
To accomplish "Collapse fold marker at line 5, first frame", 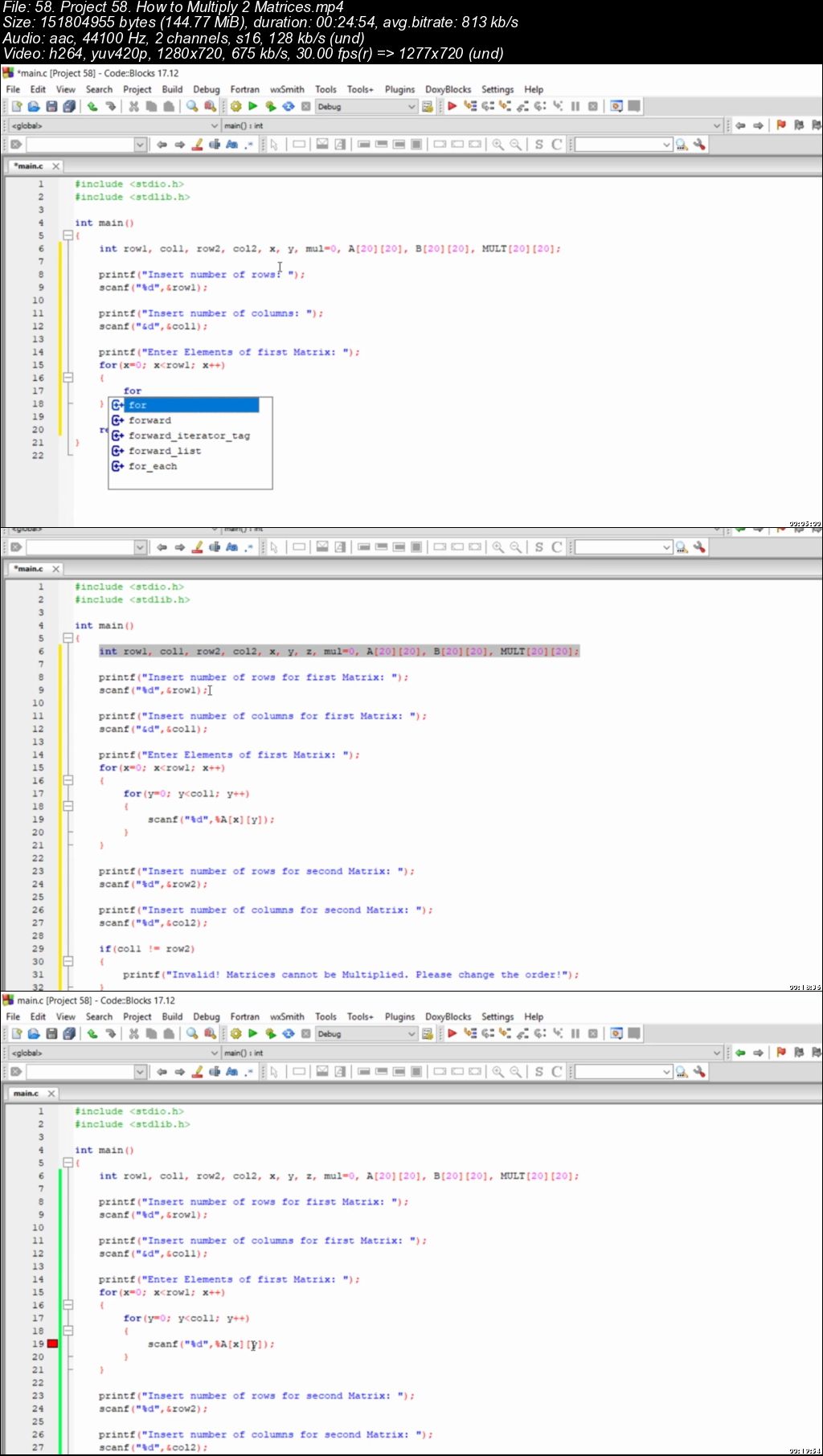I will pyautogui.click(x=68, y=235).
